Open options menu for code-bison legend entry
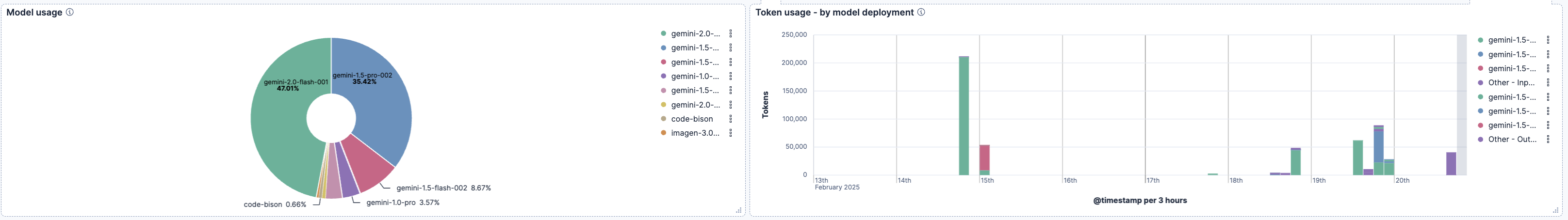Viewport: 1568px width, 220px height. click(x=731, y=119)
